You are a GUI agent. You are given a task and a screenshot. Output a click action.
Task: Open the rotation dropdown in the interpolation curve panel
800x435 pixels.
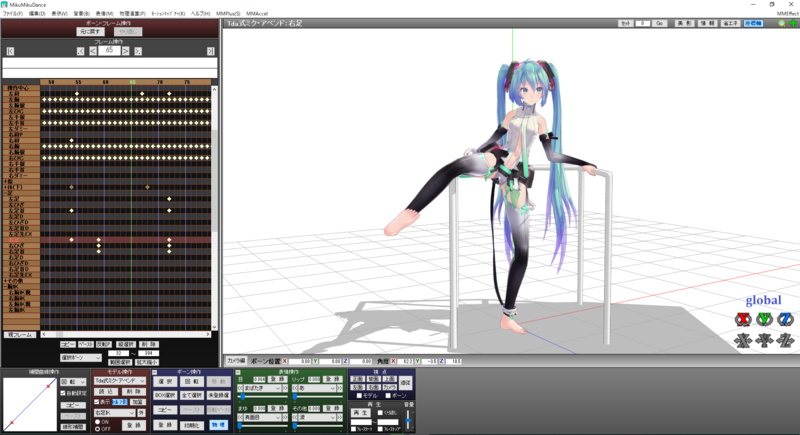click(73, 381)
